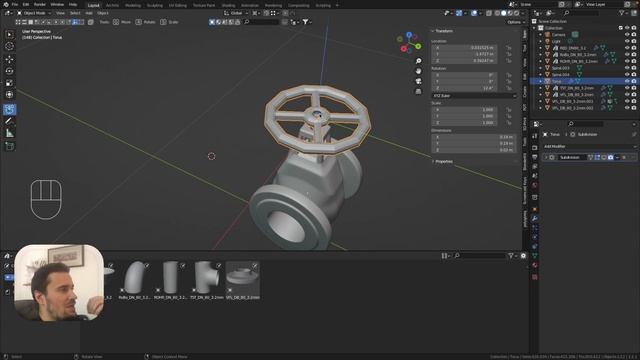This screenshot has height=360, width=640.
Task: Select the Rotate tool in left toolbar
Action: click(9, 71)
